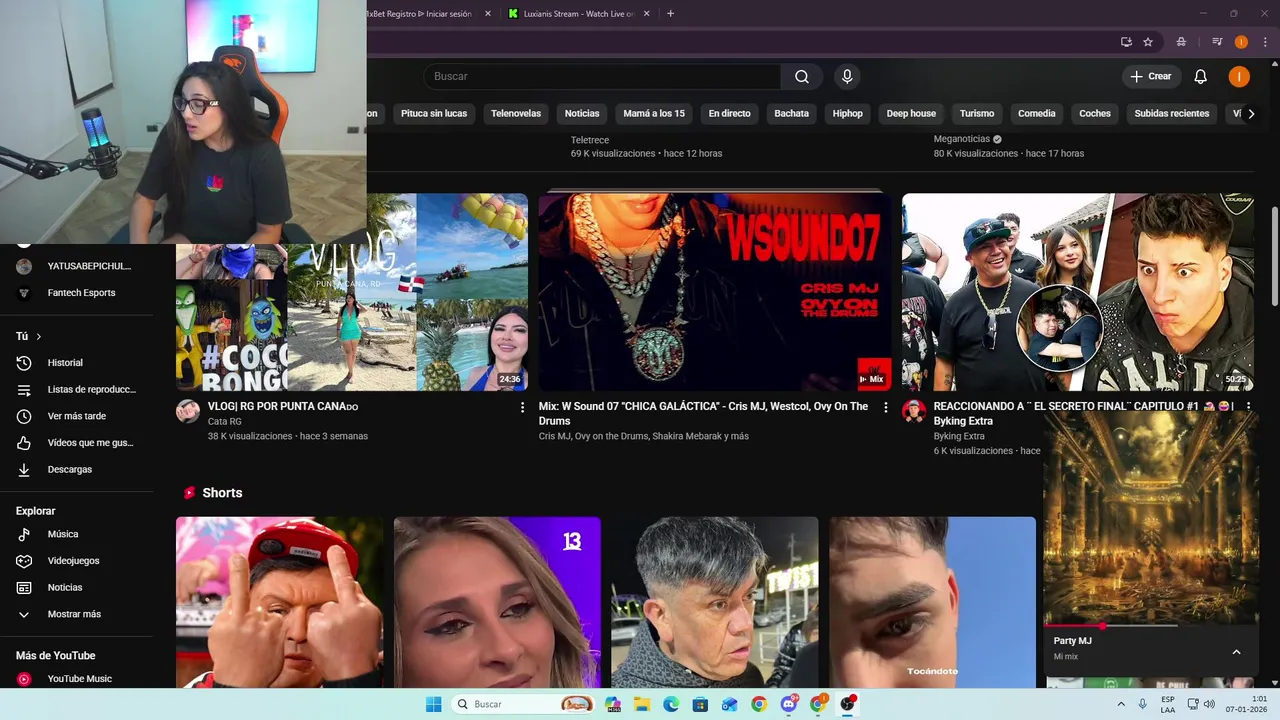Open the YouTube account avatar menu
Screen dimensions: 1280x720
(x=1239, y=77)
